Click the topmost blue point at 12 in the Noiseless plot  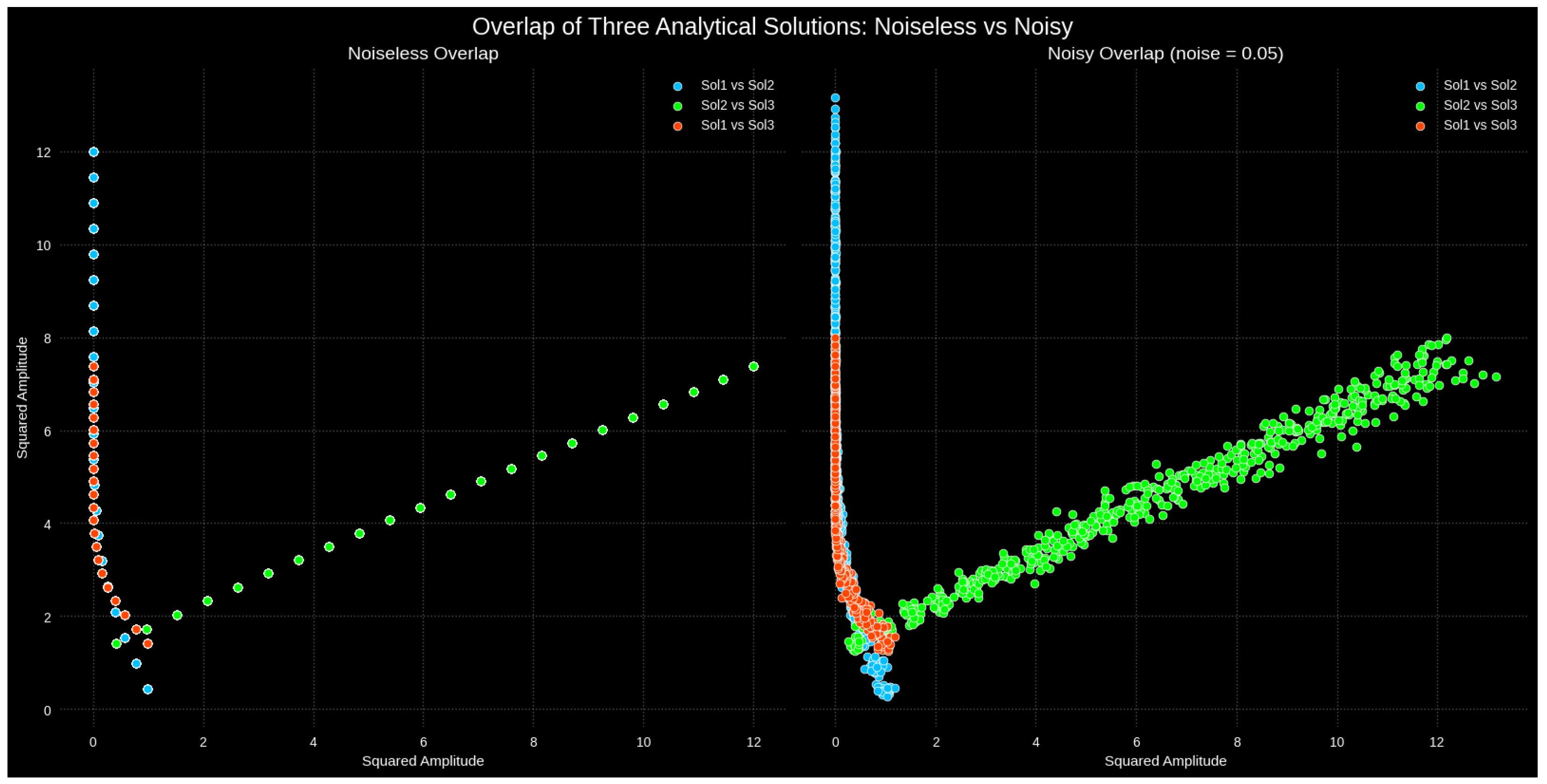pos(94,152)
